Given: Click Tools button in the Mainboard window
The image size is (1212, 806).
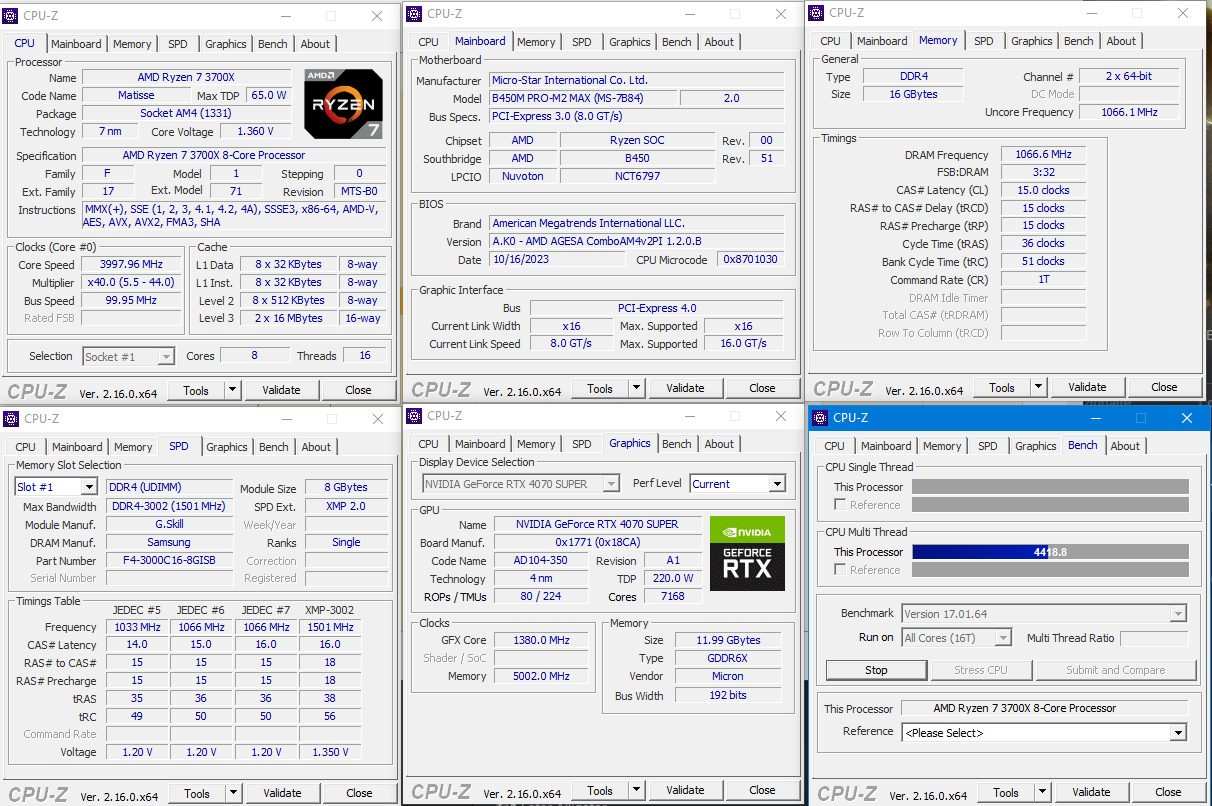Looking at the screenshot, I should 600,388.
